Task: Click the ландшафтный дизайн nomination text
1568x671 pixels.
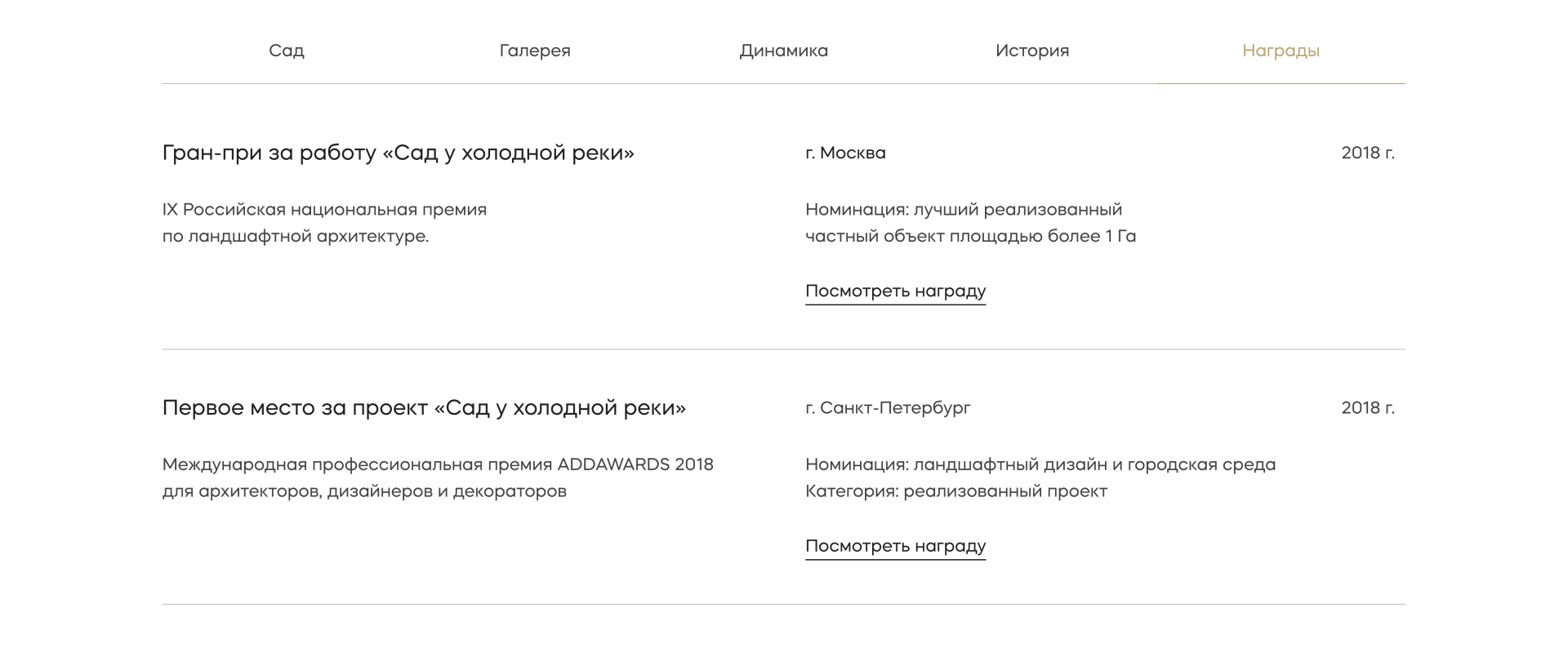Action: pyautogui.click(x=1040, y=464)
